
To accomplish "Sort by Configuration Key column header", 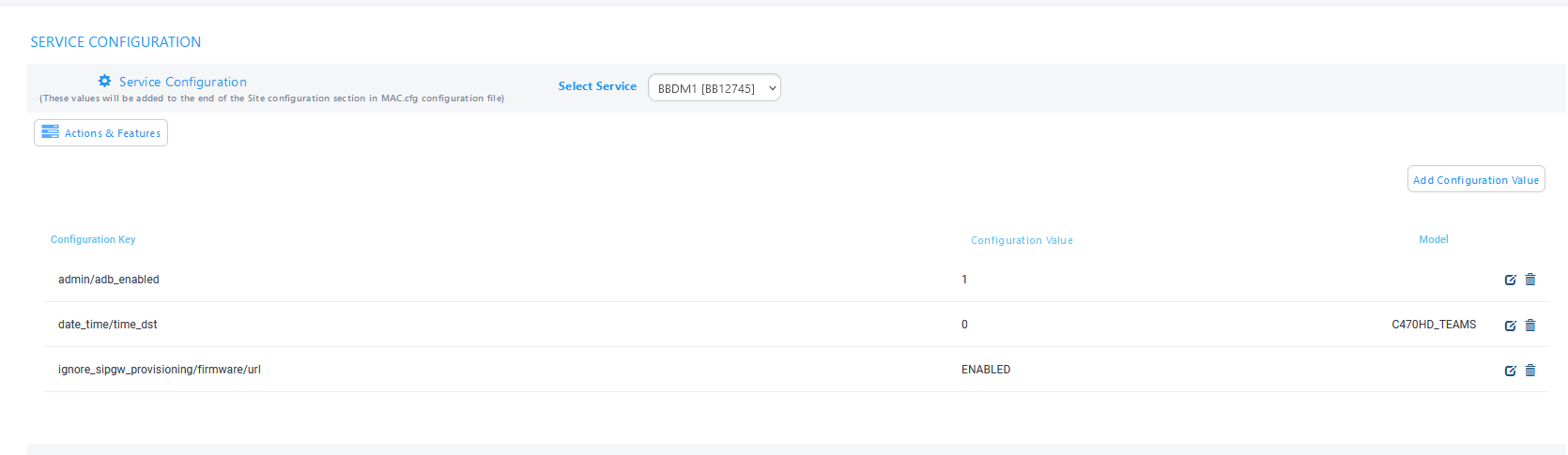I will 93,240.
